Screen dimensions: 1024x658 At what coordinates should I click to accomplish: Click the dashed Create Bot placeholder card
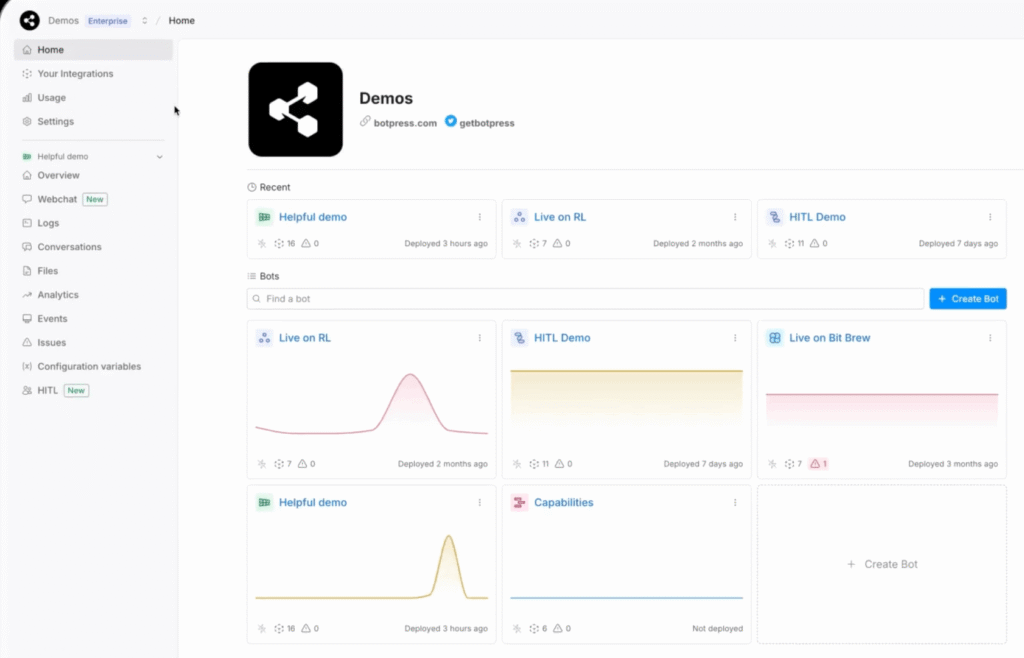tap(882, 564)
